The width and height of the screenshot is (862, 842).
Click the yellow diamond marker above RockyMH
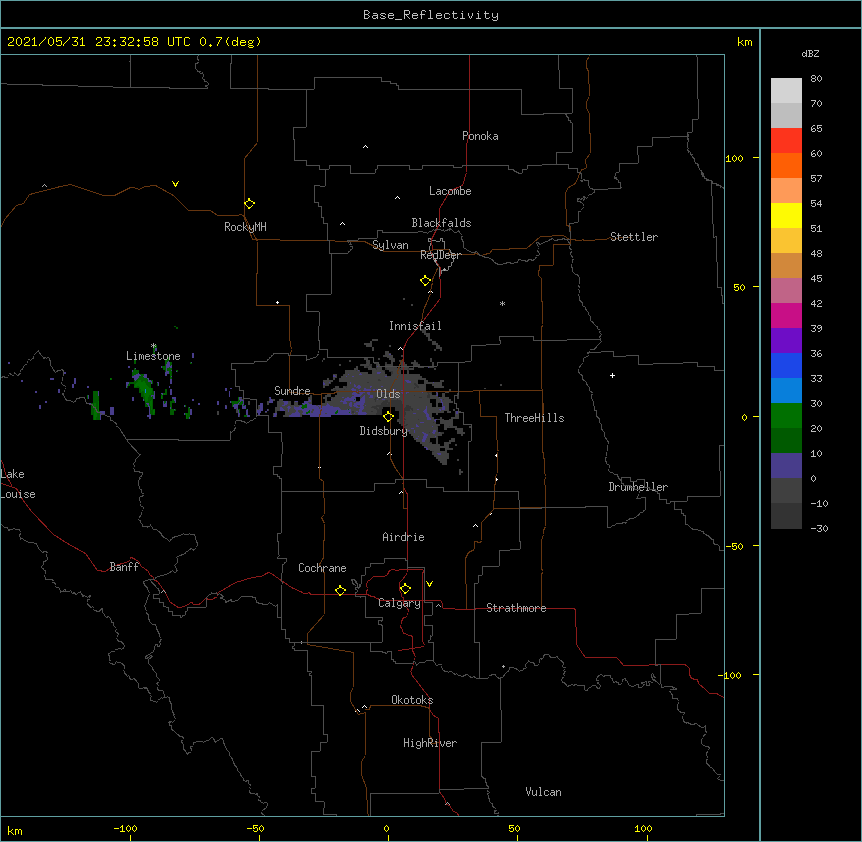(x=249, y=203)
